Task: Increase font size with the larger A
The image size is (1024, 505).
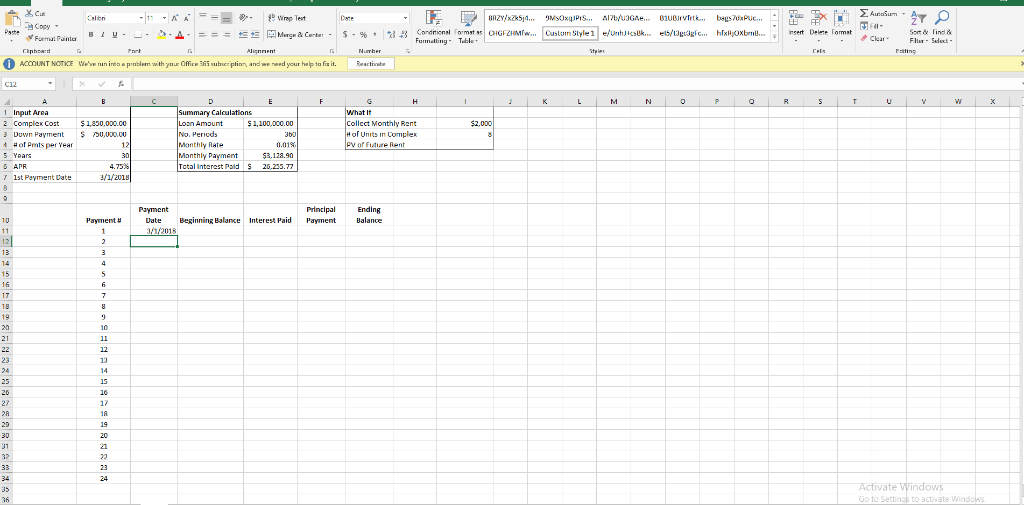Action: click(176, 20)
